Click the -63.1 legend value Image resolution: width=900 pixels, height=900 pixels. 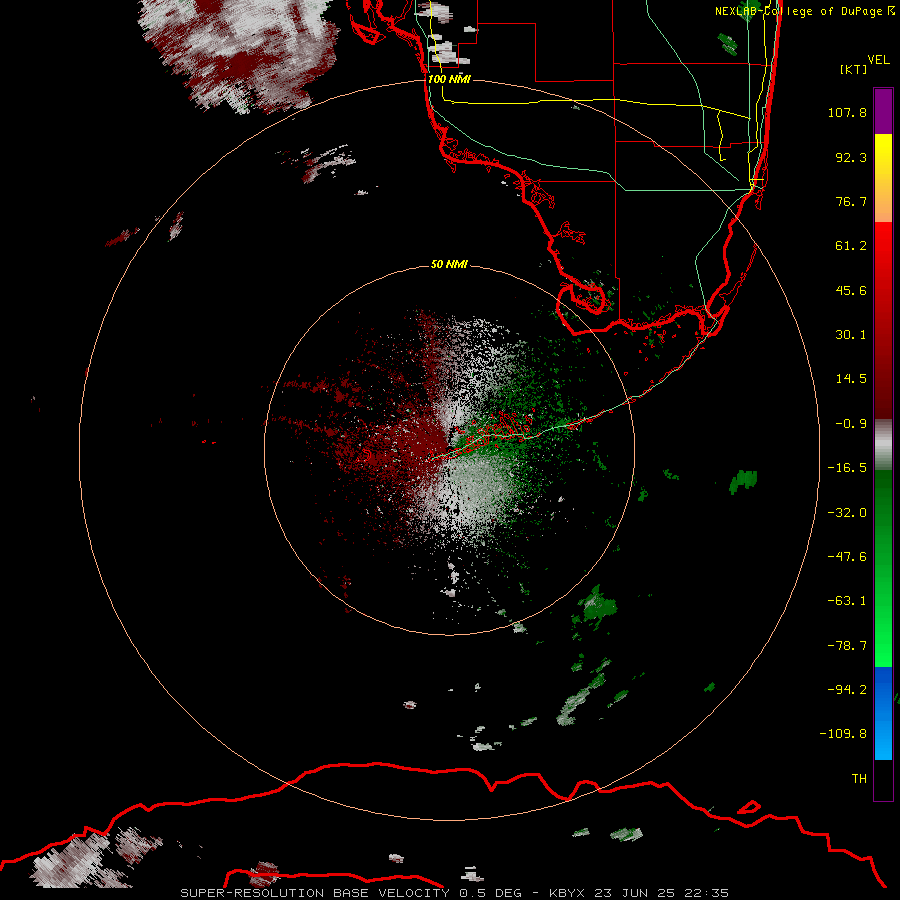(847, 601)
